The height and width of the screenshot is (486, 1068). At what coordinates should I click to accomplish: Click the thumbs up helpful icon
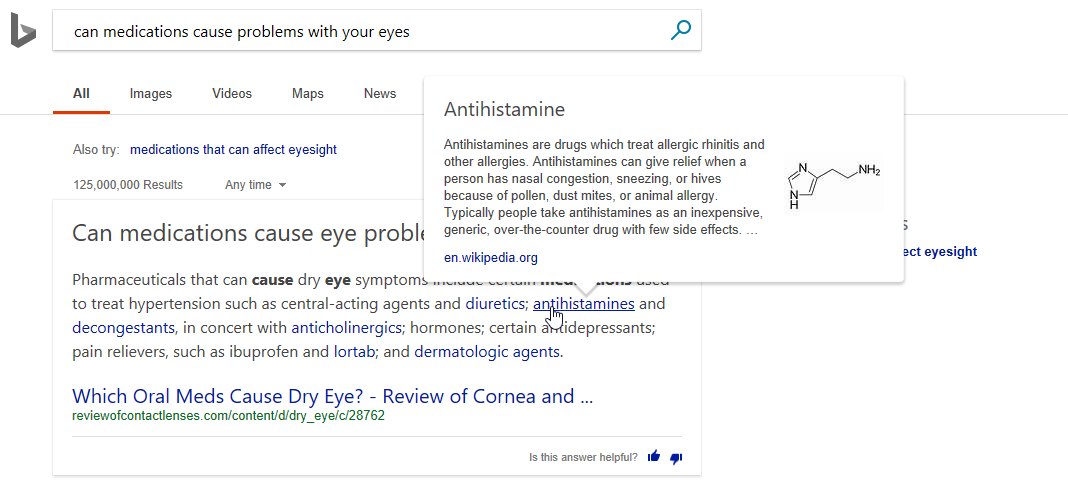tap(654, 457)
